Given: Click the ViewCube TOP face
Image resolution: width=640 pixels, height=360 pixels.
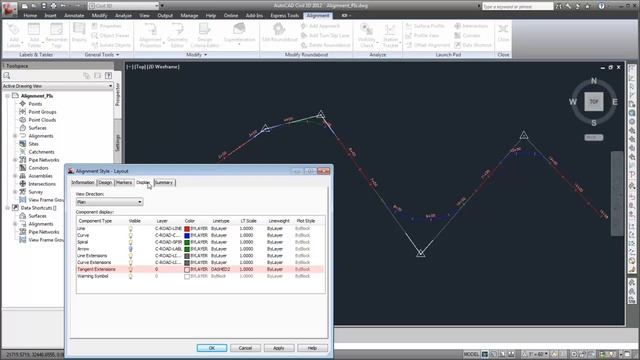Looking at the screenshot, I should (594, 101).
